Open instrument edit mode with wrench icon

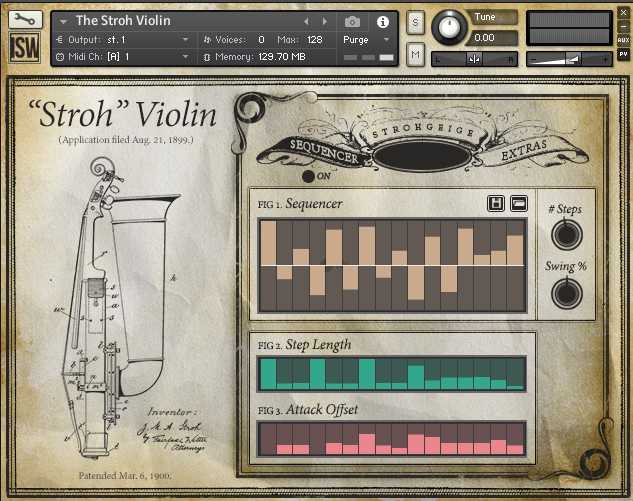tap(25, 19)
